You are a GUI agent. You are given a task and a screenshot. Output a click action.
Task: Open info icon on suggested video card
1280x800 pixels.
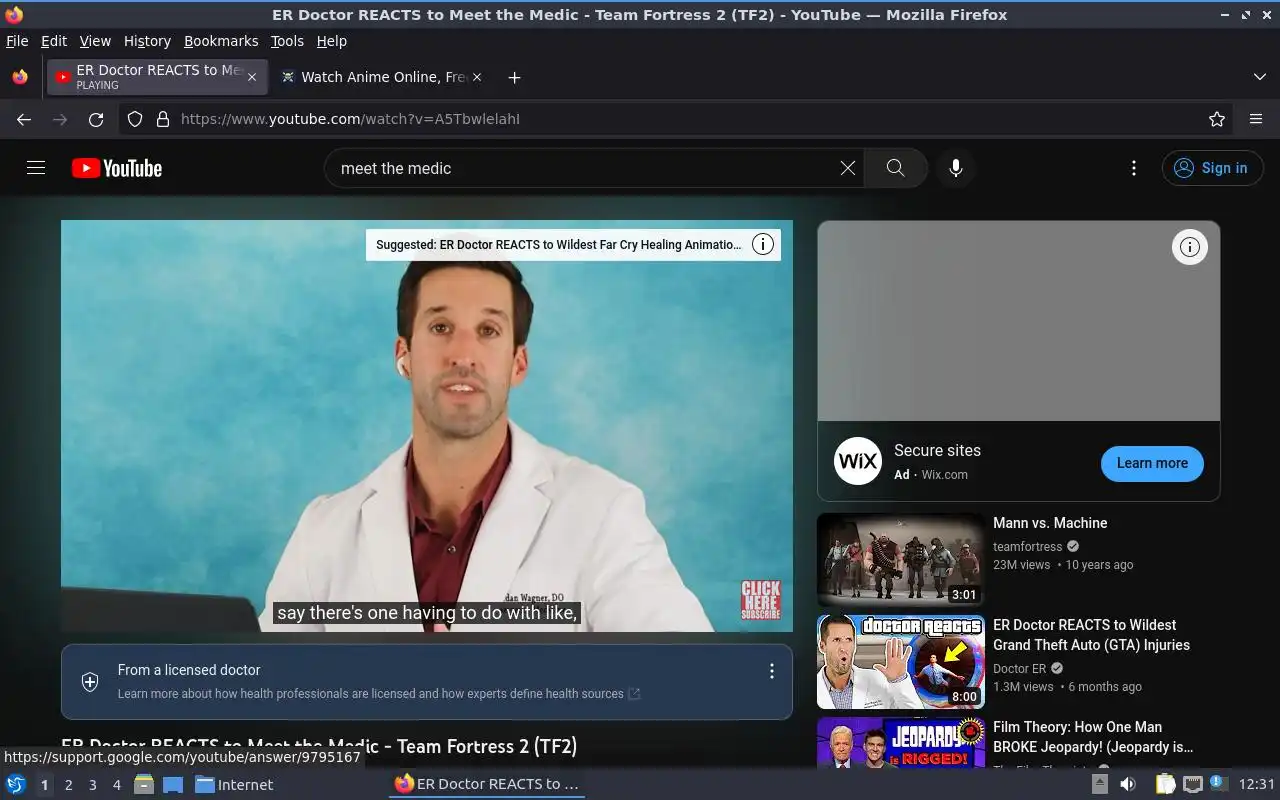[x=763, y=244]
